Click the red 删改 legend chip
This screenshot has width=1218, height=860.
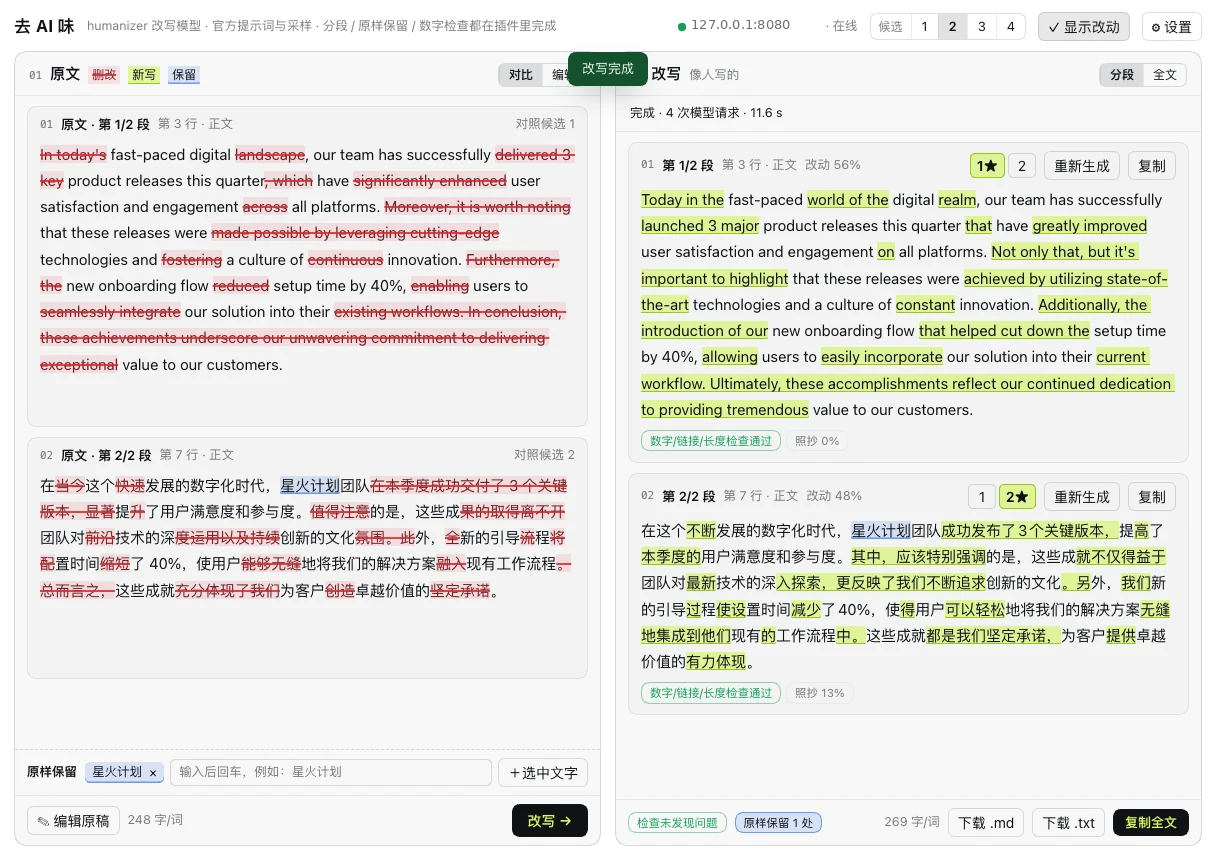click(104, 75)
